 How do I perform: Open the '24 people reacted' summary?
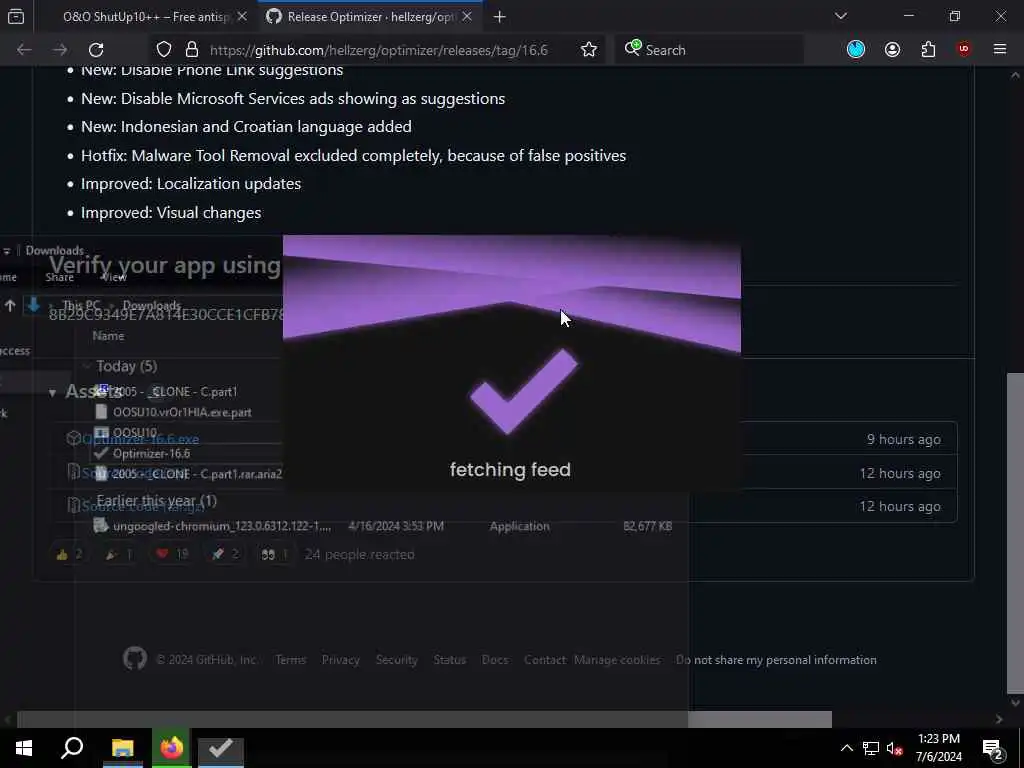pyautogui.click(x=359, y=554)
